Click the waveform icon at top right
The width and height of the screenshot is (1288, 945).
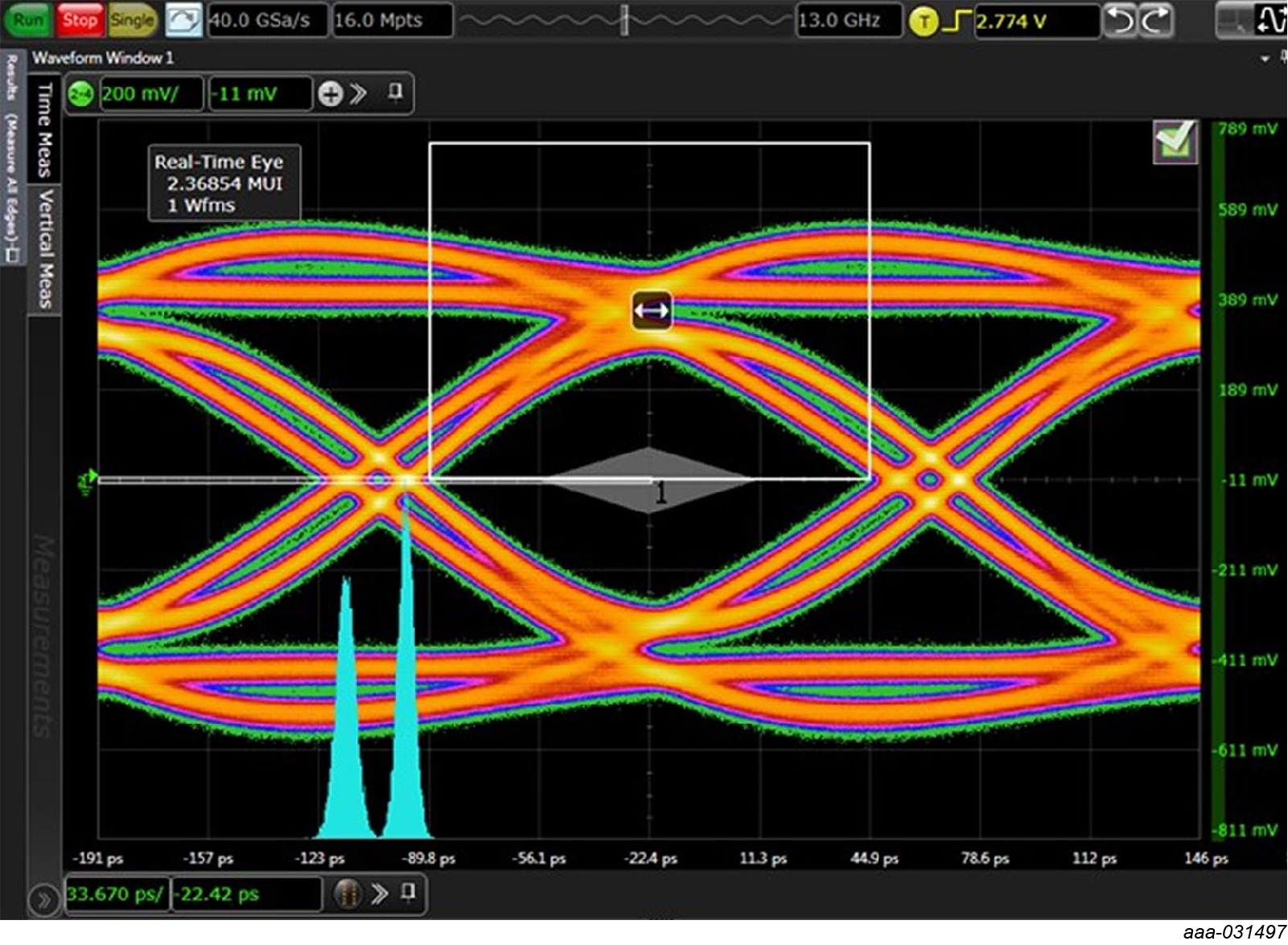pos(1270,21)
